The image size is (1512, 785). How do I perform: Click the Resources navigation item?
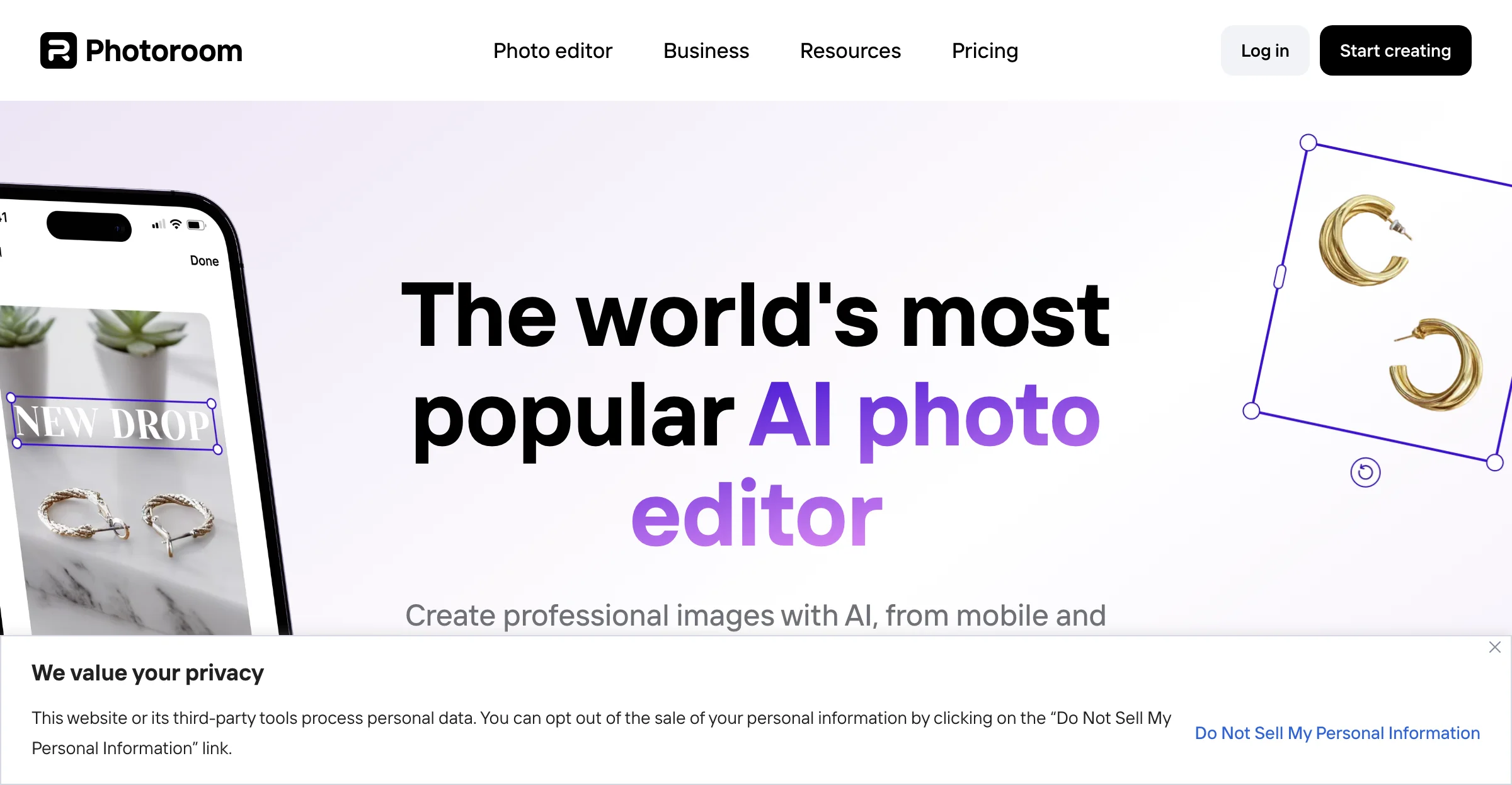[850, 50]
